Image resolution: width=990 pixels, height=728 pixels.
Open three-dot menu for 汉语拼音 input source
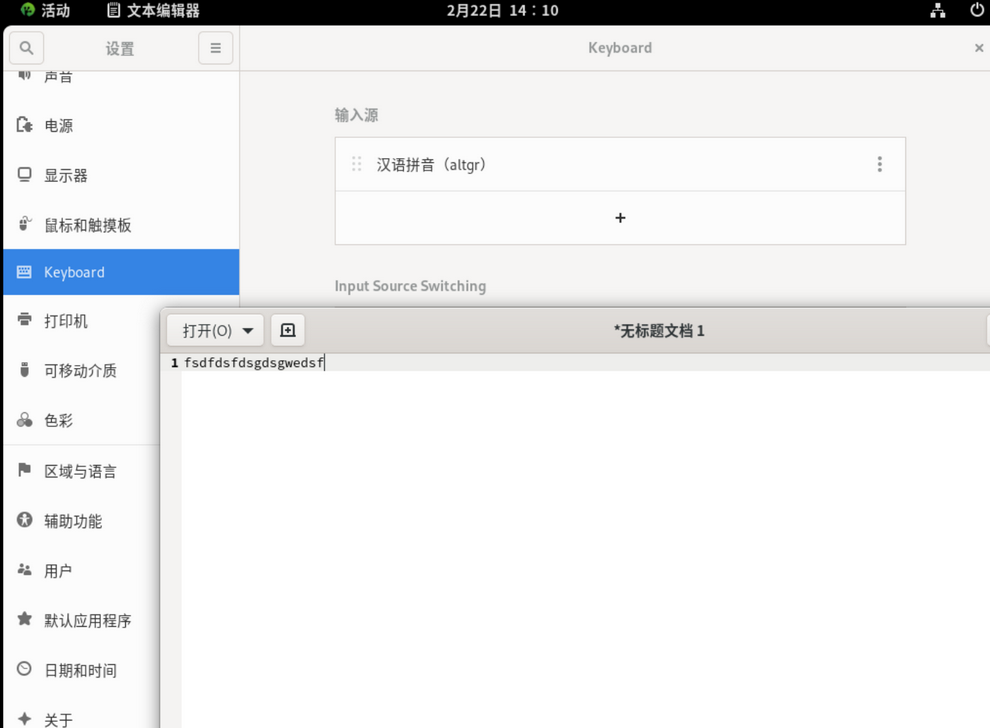pyautogui.click(x=879, y=164)
